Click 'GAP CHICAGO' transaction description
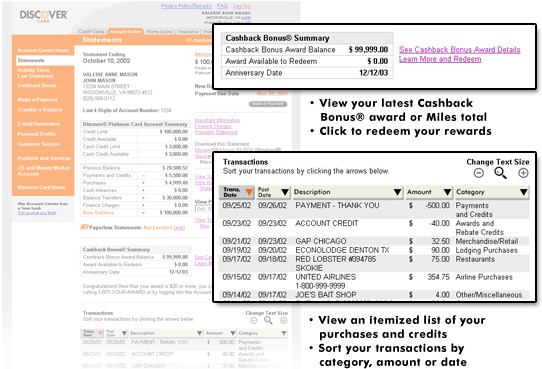This screenshot has height=369, width=542. click(320, 241)
